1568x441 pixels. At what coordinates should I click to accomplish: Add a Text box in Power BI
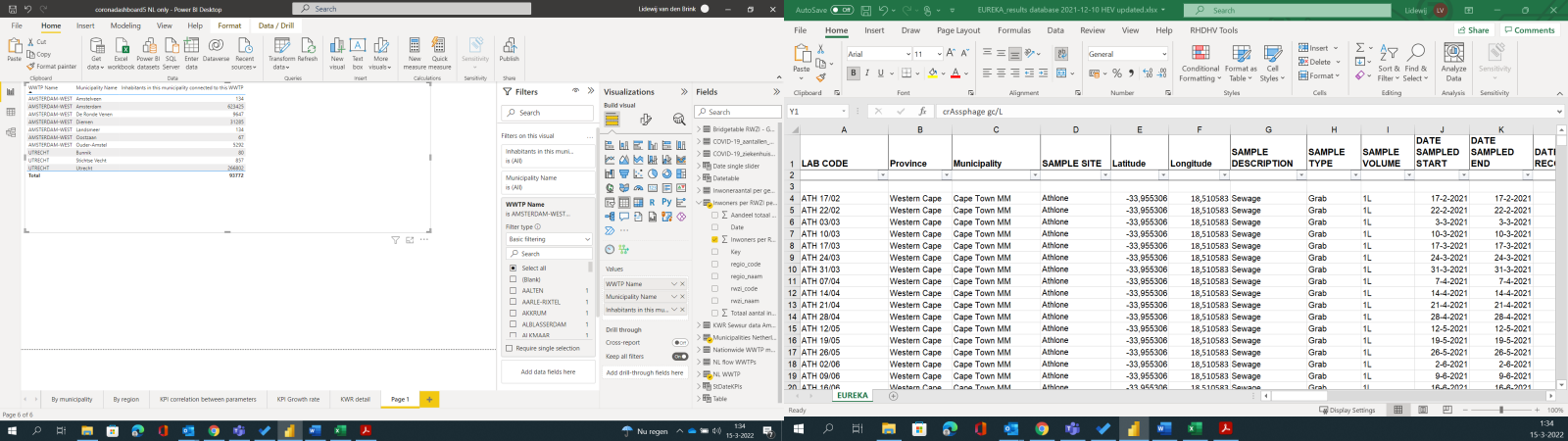point(358,53)
